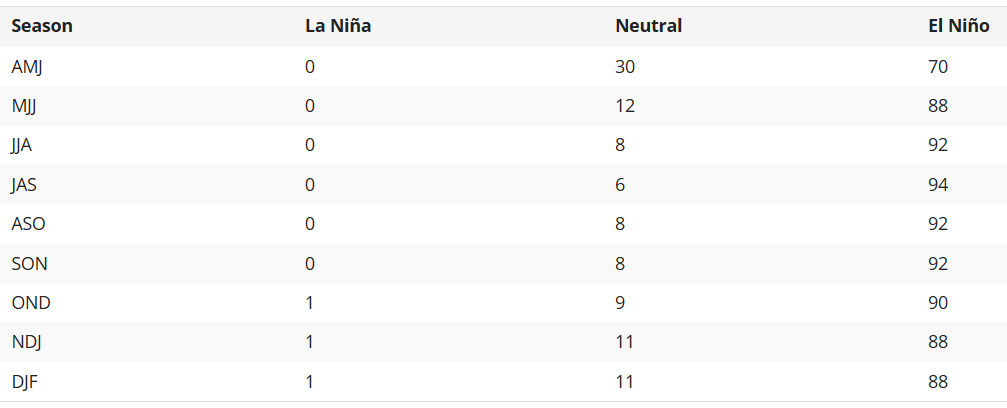Select the AMJ season cell

tap(27, 67)
